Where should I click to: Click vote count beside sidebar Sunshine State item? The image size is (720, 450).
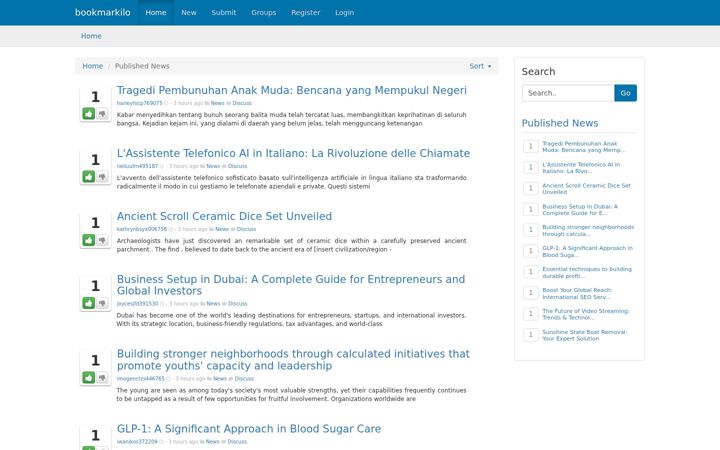point(531,335)
